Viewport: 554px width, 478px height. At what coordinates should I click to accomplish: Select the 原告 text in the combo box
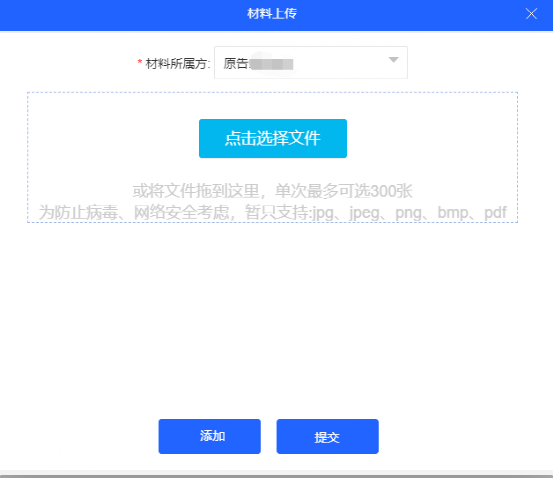(x=236, y=64)
